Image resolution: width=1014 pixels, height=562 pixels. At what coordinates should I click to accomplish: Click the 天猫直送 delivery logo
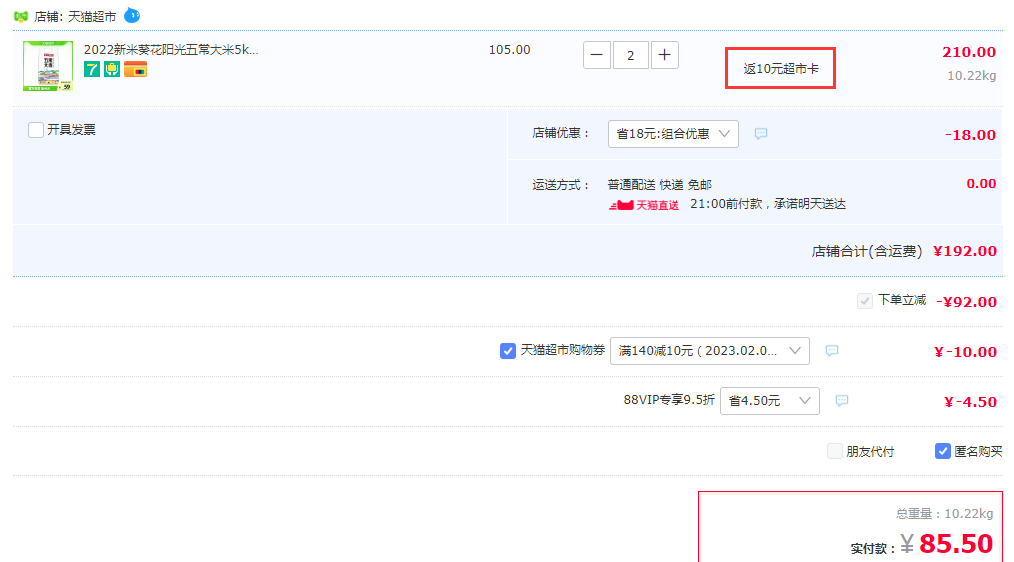pos(644,205)
